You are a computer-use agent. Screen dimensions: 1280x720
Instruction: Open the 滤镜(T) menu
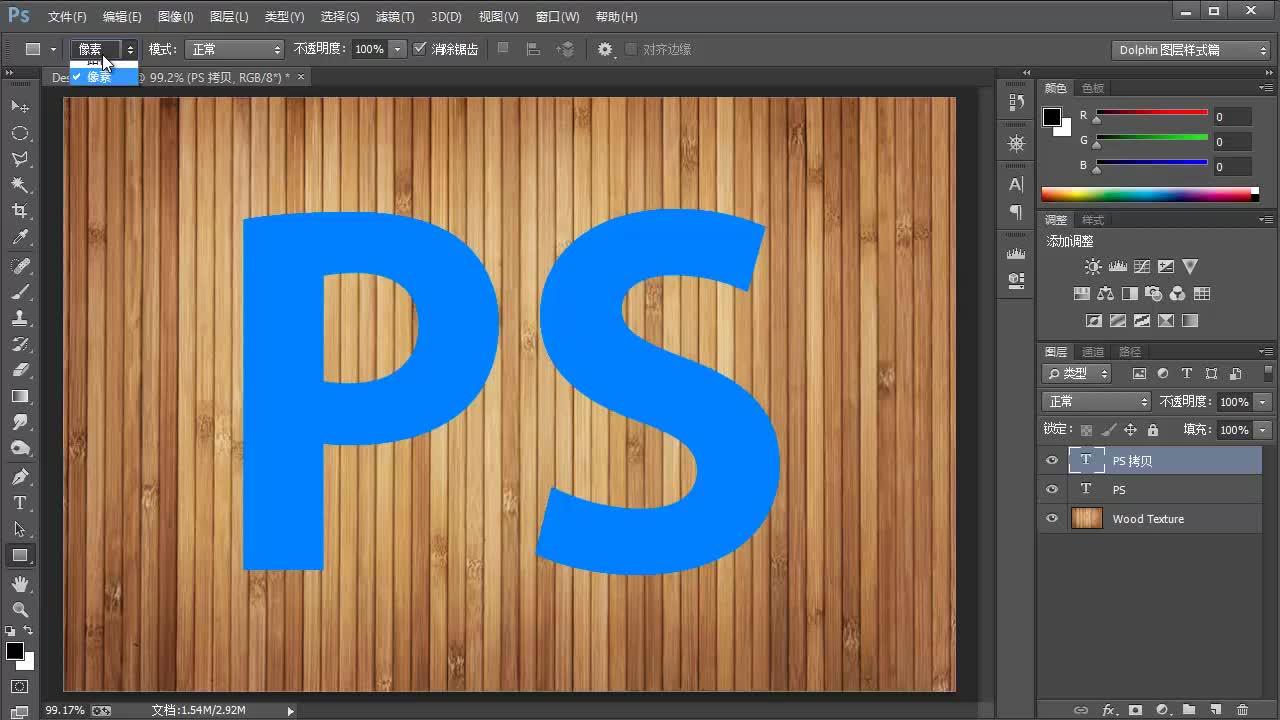click(x=395, y=17)
